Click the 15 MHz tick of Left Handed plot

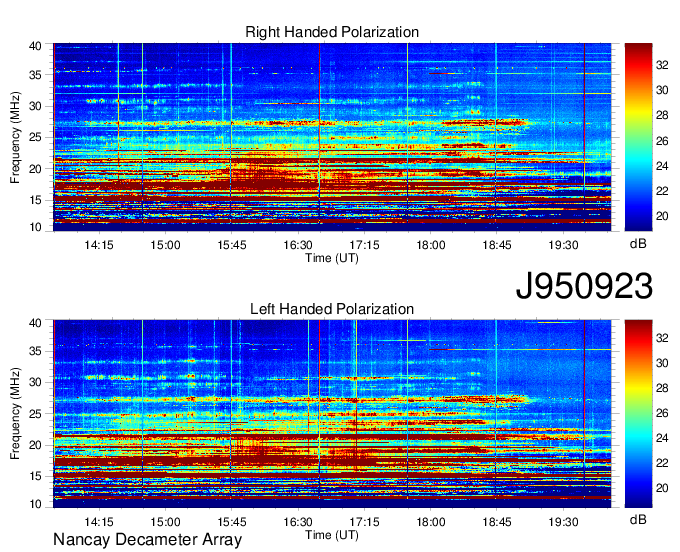35,477
